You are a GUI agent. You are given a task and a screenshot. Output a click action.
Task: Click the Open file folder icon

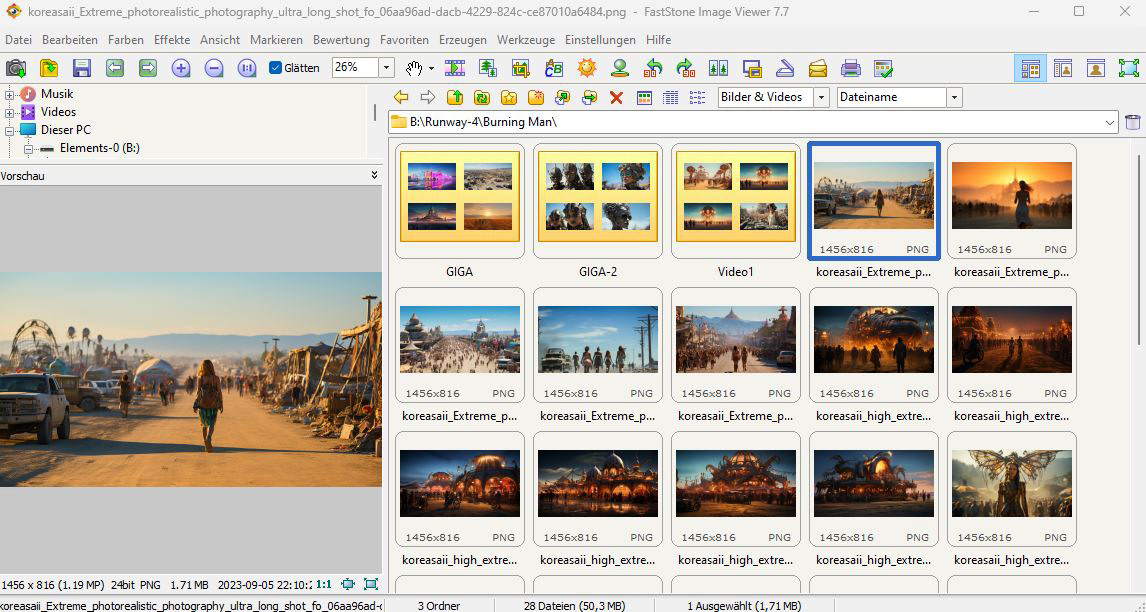click(49, 68)
